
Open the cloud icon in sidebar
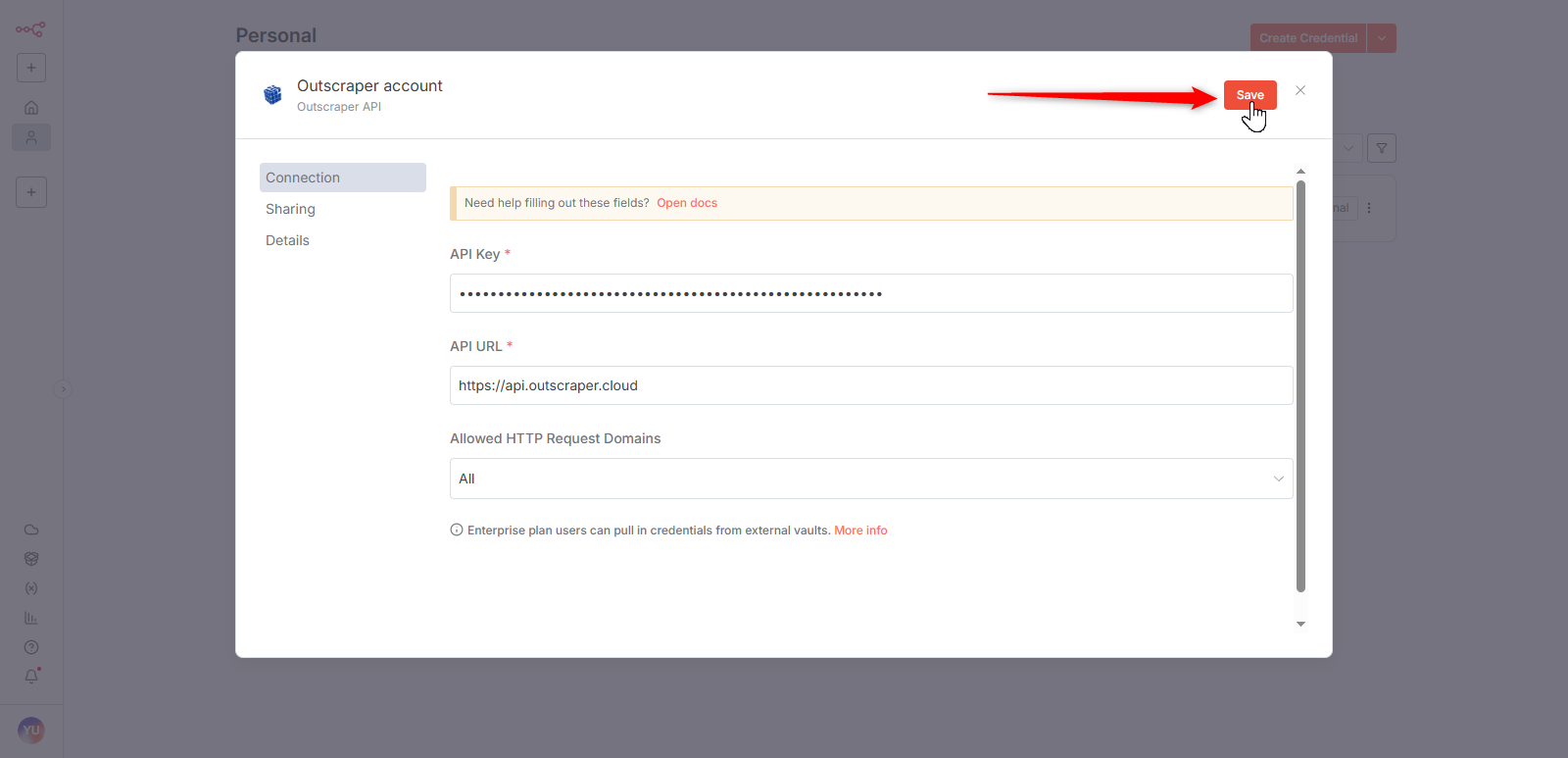click(31, 530)
